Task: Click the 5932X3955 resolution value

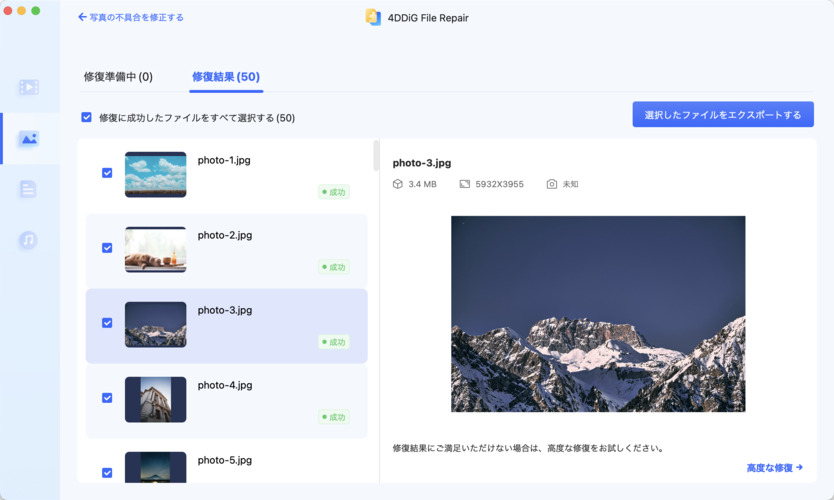Action: [x=499, y=184]
